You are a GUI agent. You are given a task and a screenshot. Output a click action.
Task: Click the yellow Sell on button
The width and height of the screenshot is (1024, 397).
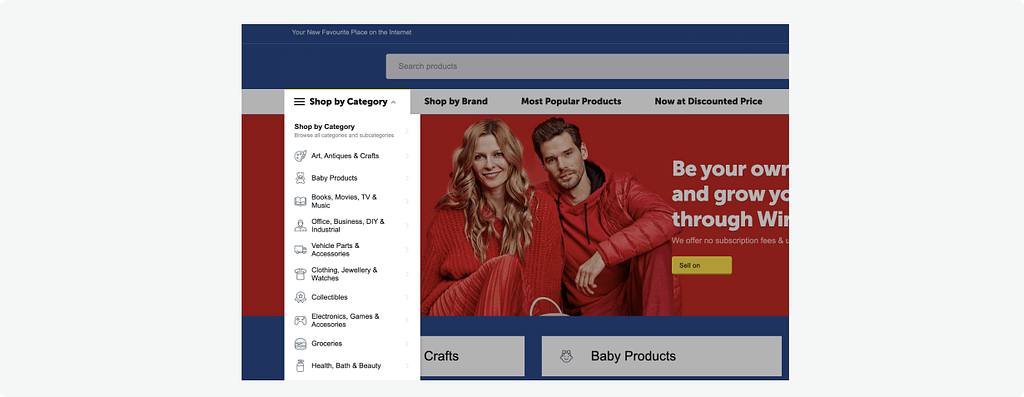click(x=702, y=265)
